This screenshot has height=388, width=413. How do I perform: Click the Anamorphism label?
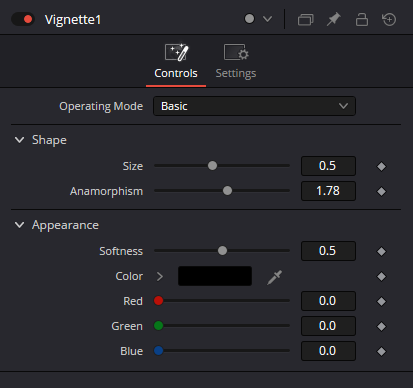pos(106,191)
